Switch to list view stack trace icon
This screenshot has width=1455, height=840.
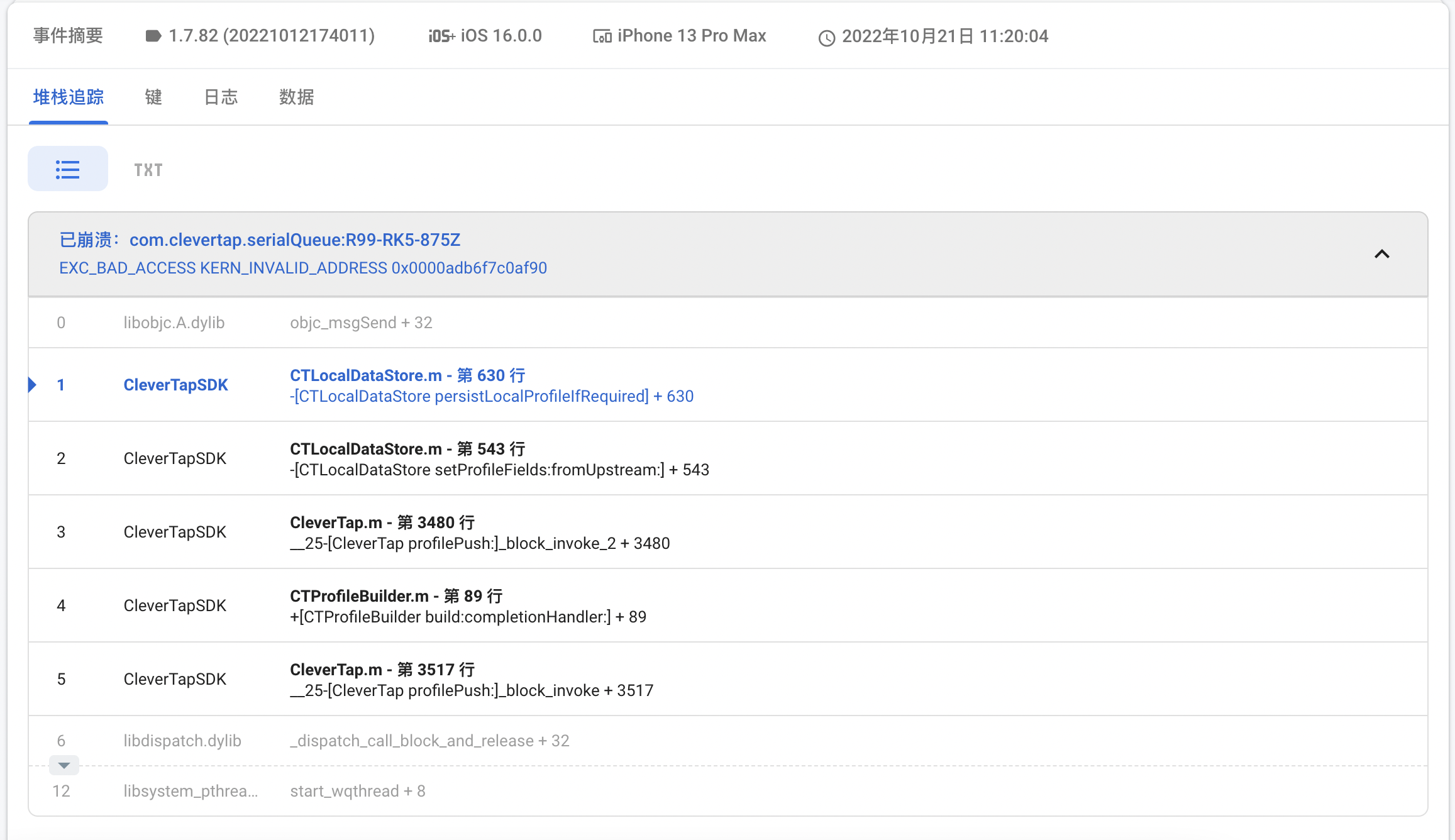67,169
